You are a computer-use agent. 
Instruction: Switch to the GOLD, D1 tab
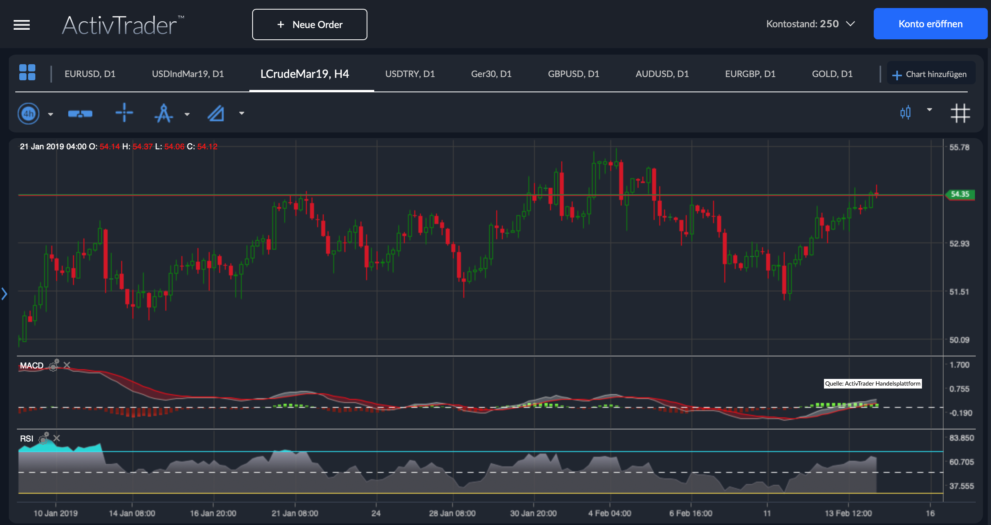[832, 74]
